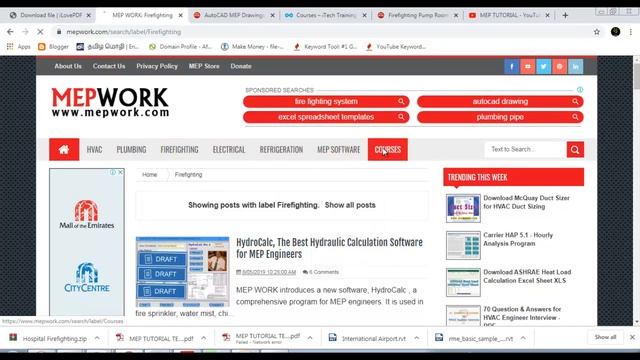Switch to Firefighting Pump Room tab
This screenshot has width=640, height=360.
(x=418, y=15)
